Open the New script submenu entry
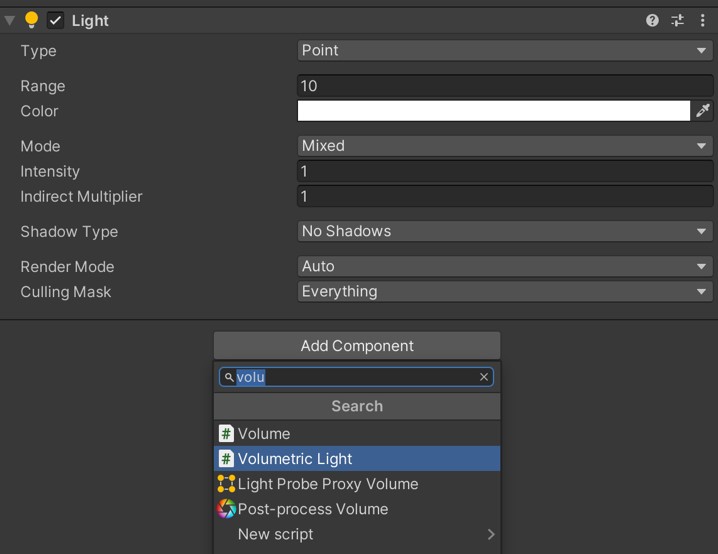Viewport: 718px width, 554px height. (357, 534)
